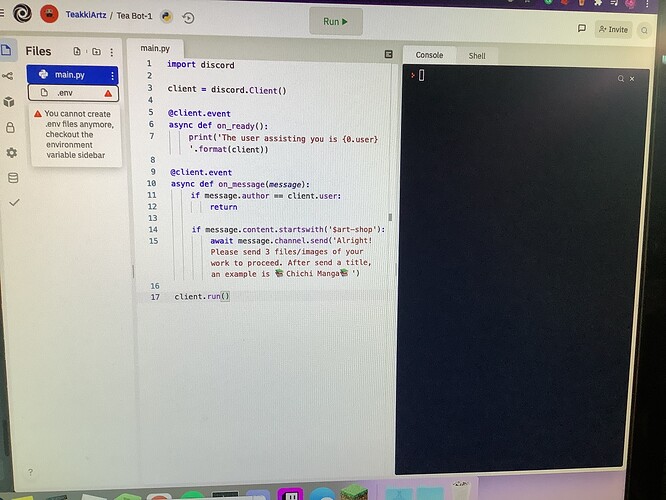This screenshot has height=500, width=666.
Task: Click on 'async def on_message(message):' line
Action: [240, 184]
